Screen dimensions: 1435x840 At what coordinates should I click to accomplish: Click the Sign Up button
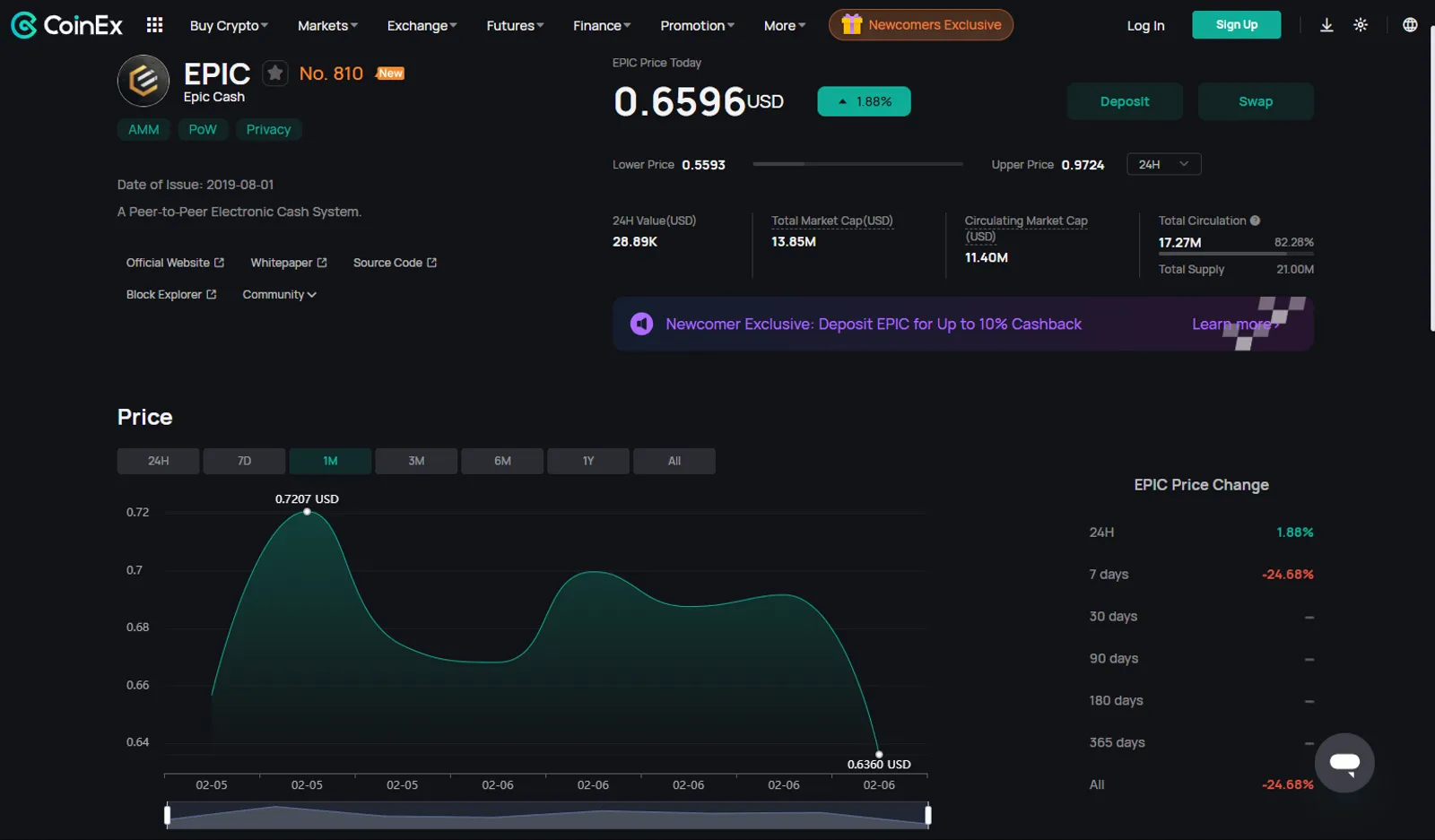tap(1236, 25)
